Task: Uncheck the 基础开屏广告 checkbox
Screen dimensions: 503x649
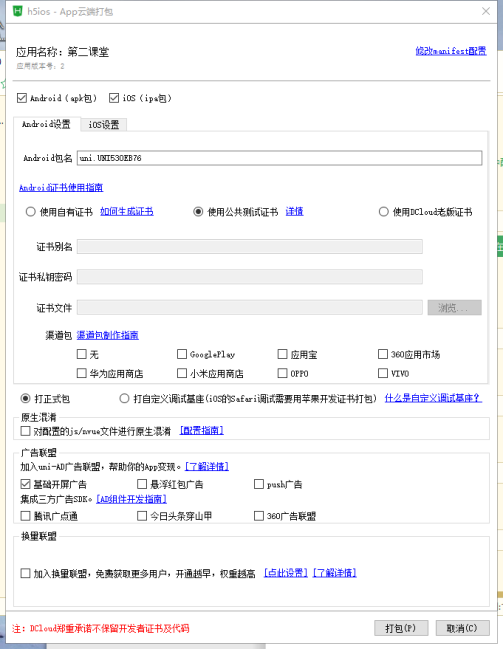Action: pyautogui.click(x=25, y=484)
